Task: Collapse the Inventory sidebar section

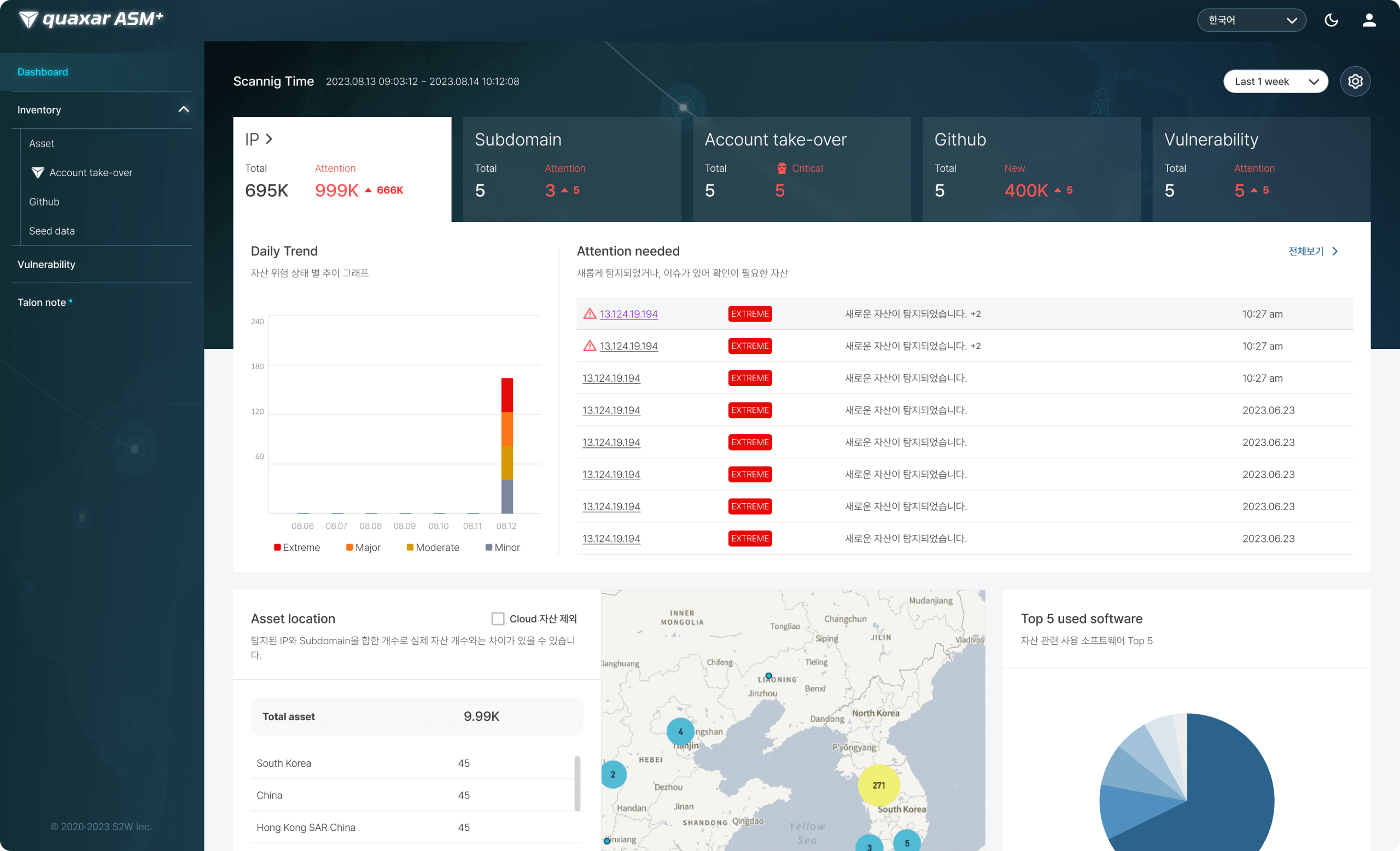Action: click(184, 109)
